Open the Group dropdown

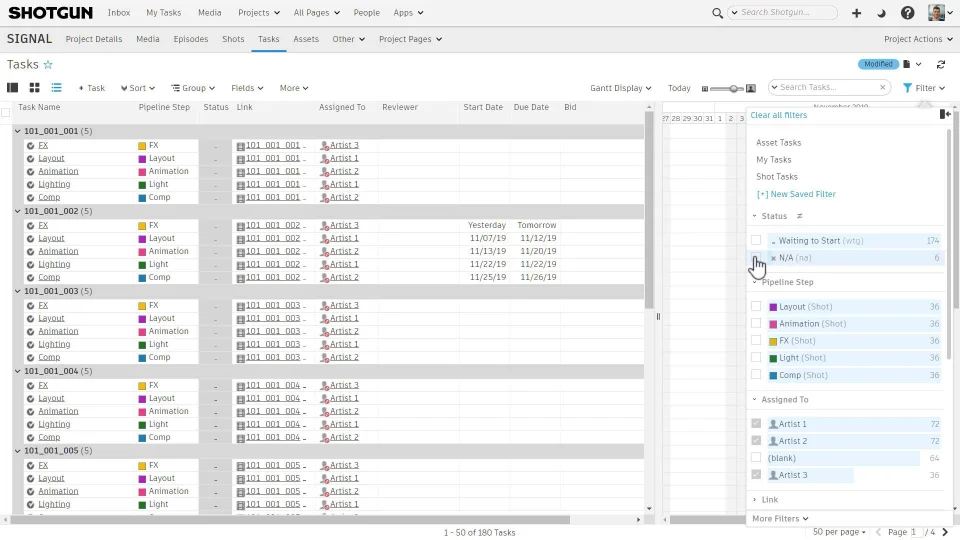tap(193, 88)
